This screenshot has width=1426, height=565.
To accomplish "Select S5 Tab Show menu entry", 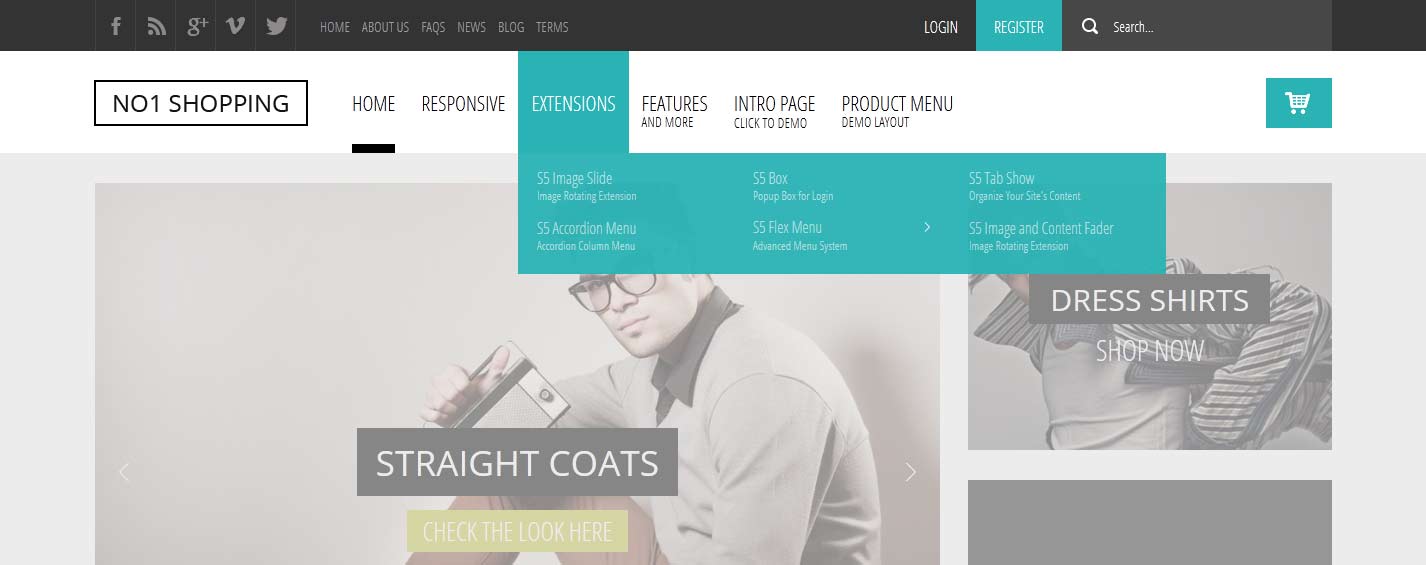I will tap(1024, 186).
